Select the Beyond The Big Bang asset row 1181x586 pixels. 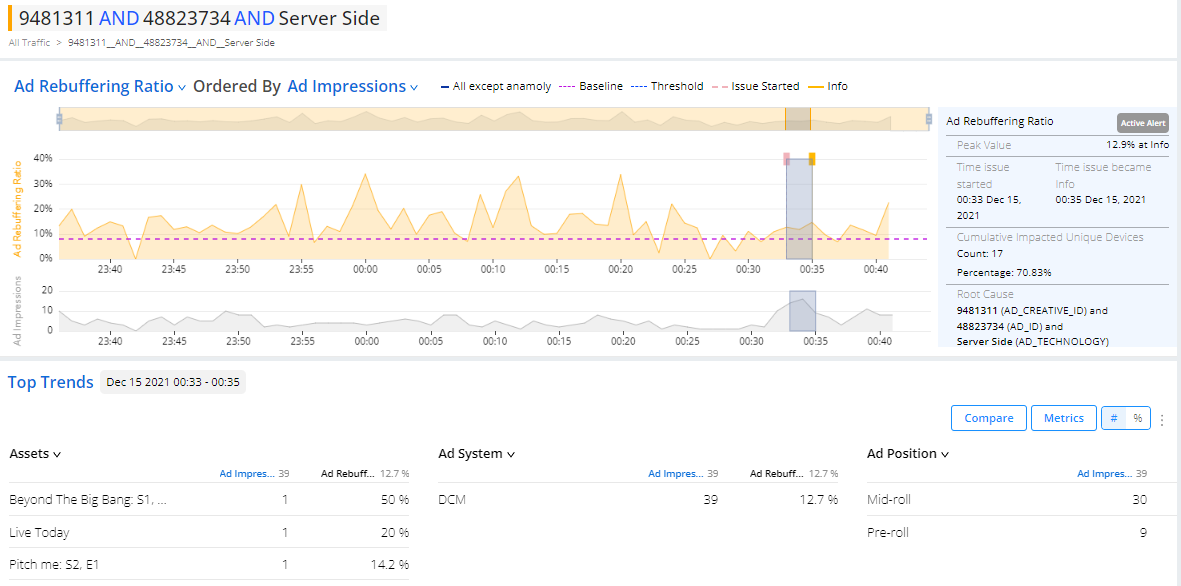pyautogui.click(x=209, y=499)
